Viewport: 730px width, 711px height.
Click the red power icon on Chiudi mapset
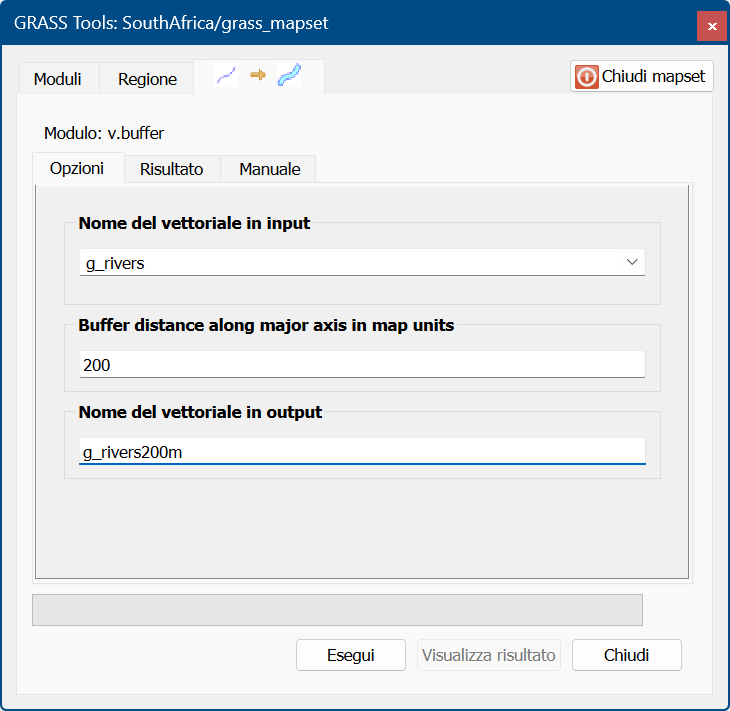click(x=586, y=76)
